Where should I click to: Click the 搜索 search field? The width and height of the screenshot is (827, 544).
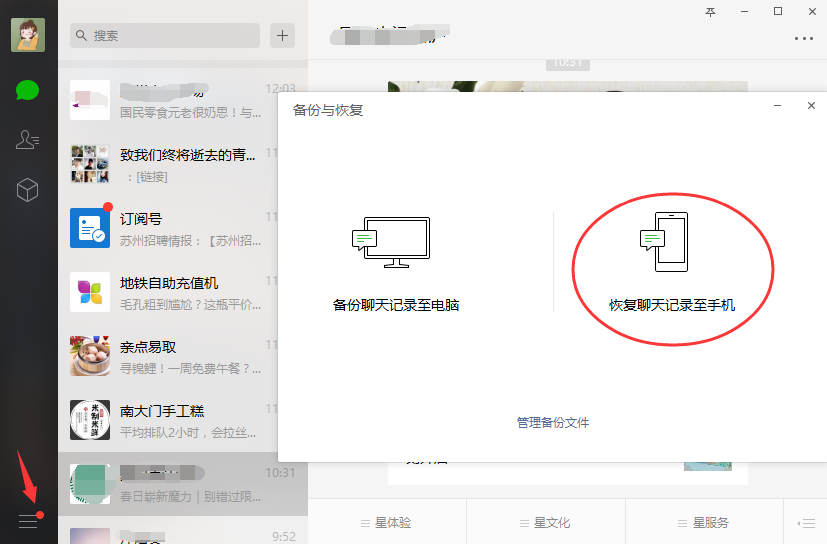pyautogui.click(x=165, y=35)
